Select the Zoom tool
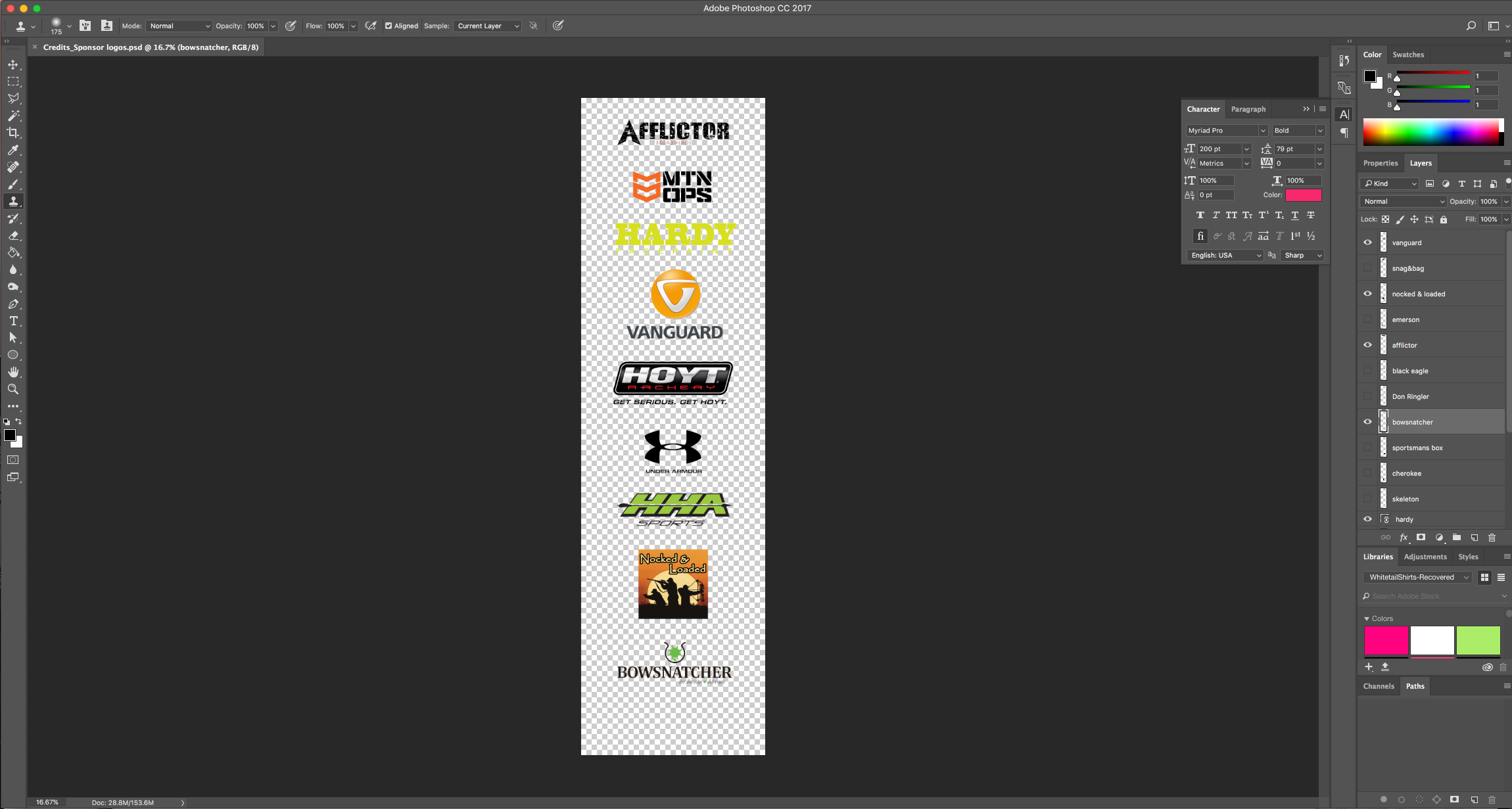 click(13, 389)
